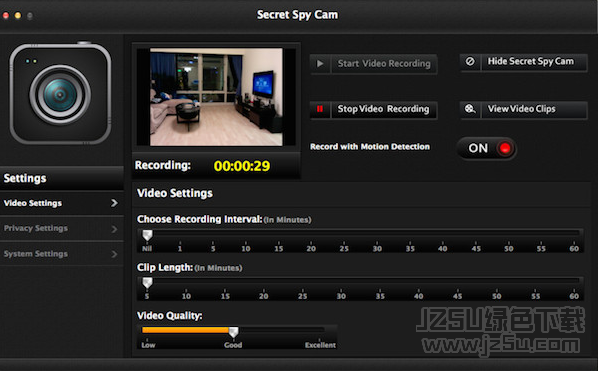The height and width of the screenshot is (371, 598).
Task: Set Recording Interval slider to 30 mark
Action: (x=377, y=236)
